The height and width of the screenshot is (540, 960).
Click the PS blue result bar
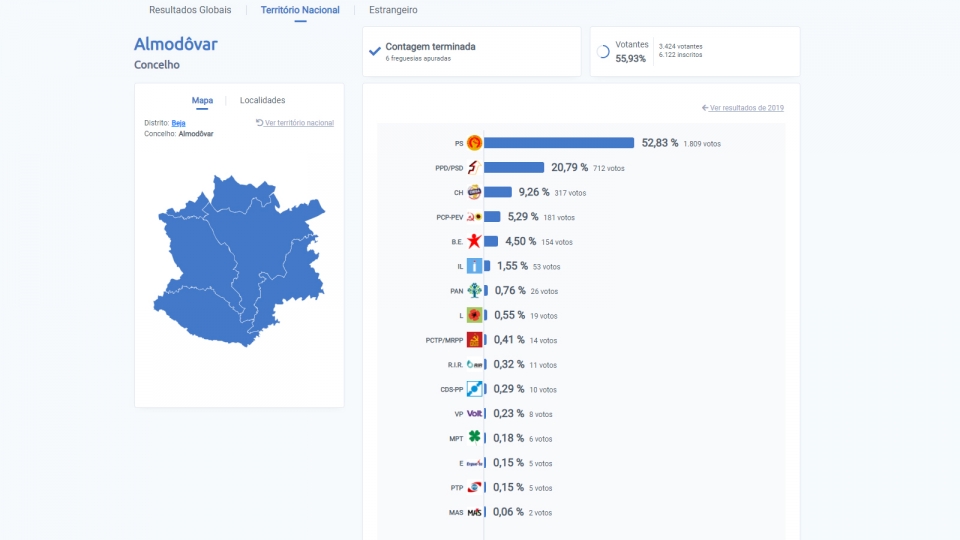click(559, 143)
